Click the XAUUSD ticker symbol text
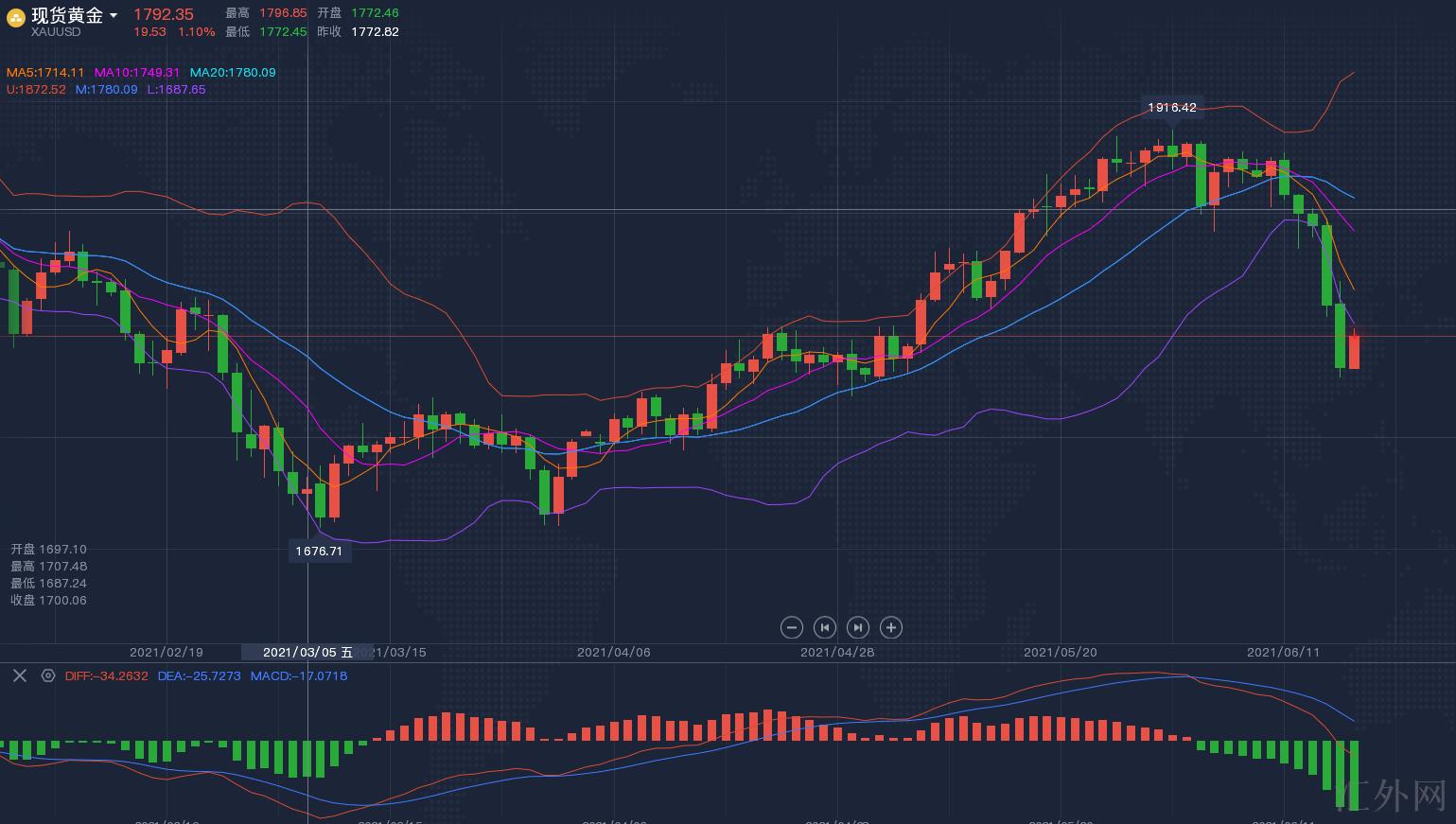 [x=56, y=32]
